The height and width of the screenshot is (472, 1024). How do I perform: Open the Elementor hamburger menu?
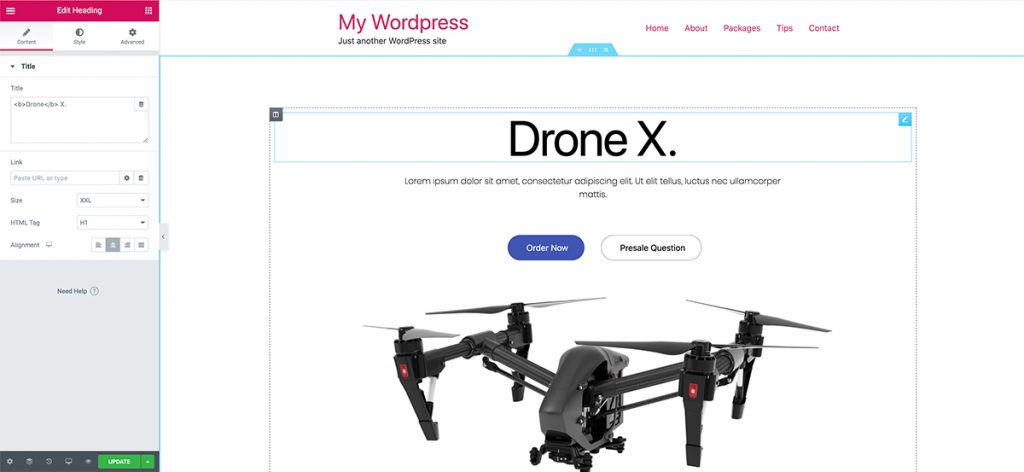click(x=10, y=10)
